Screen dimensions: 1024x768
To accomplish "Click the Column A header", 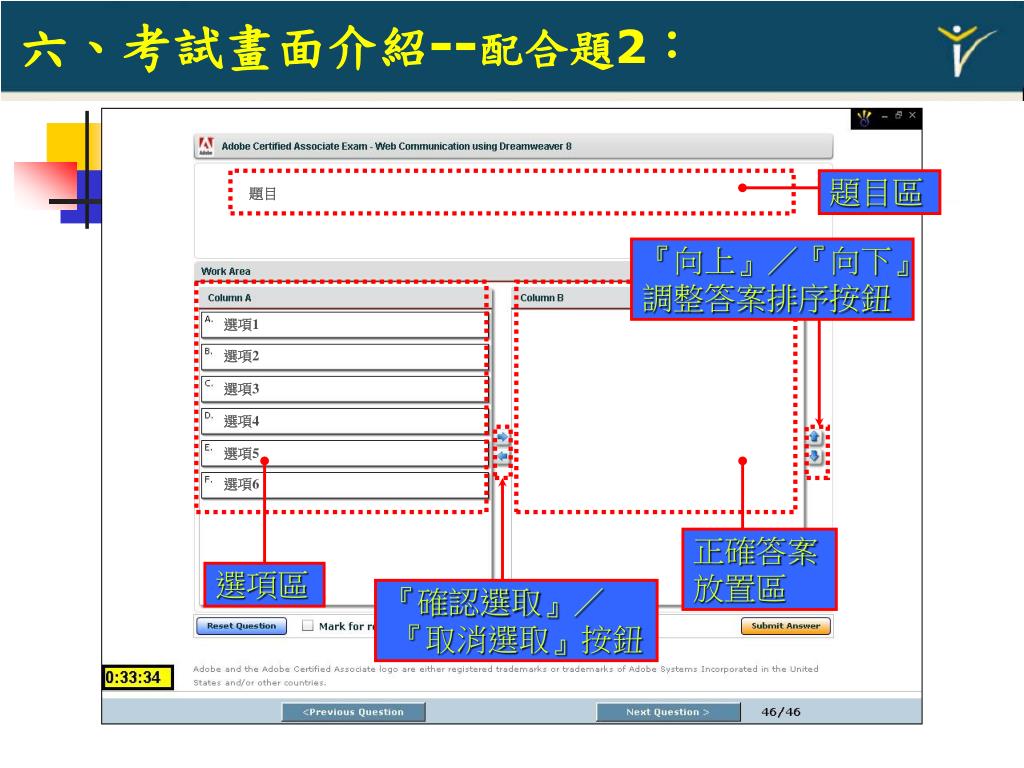I will pyautogui.click(x=344, y=298).
